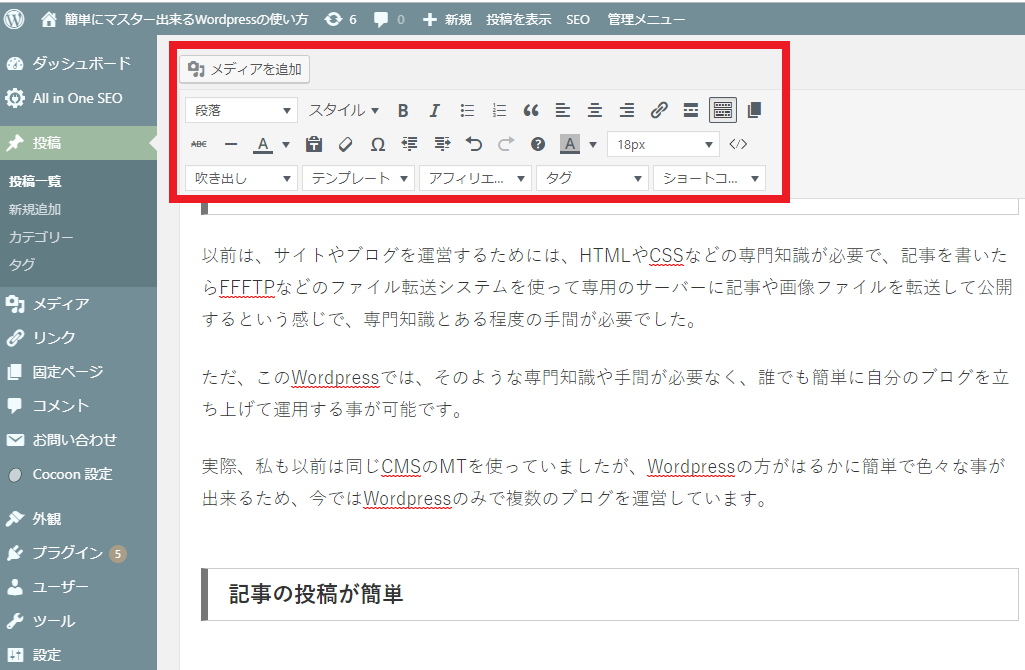This screenshot has height=670, width=1025.
Task: Insert a horizontal line
Action: [x=231, y=144]
